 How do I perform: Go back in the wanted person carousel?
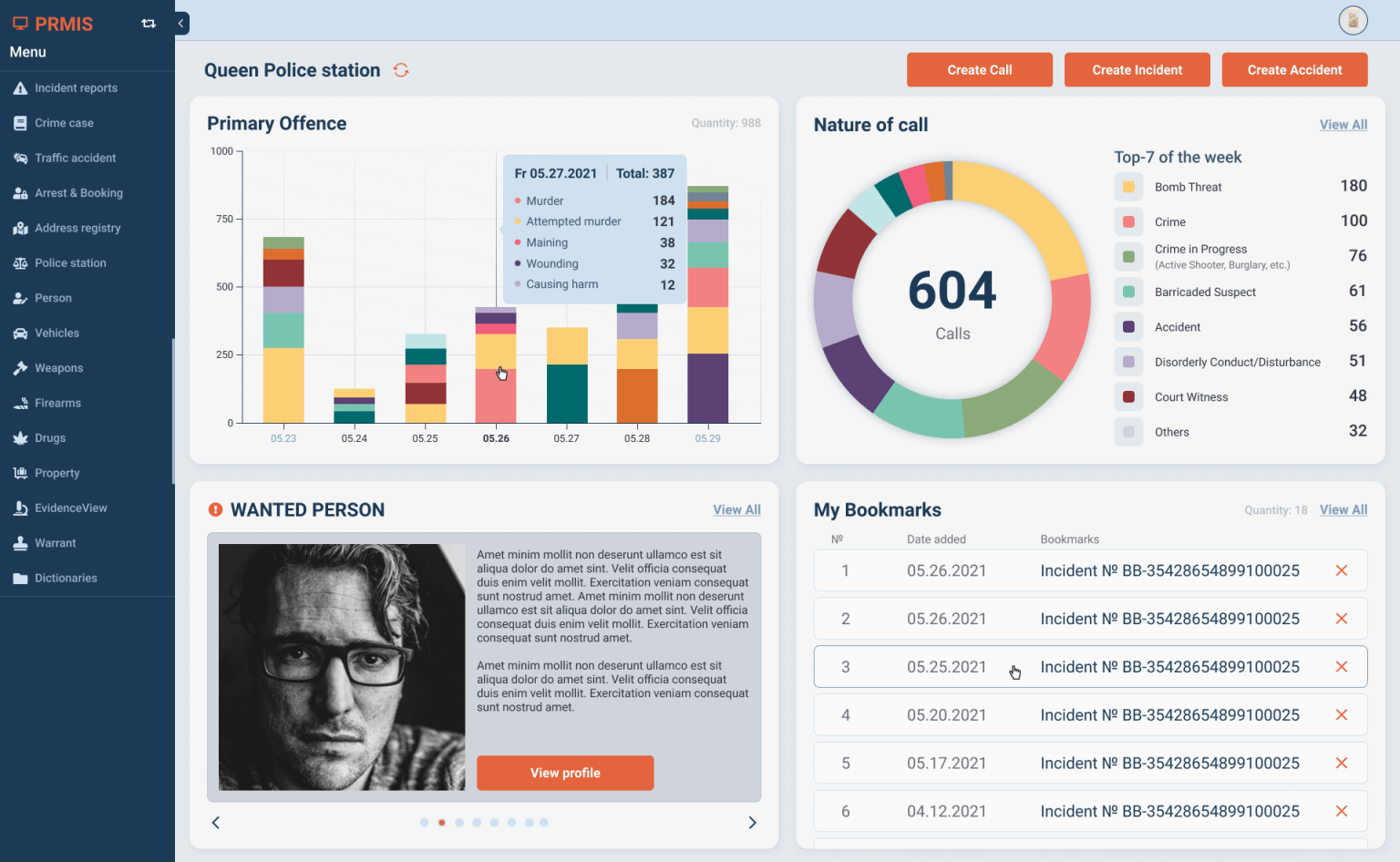[215, 822]
